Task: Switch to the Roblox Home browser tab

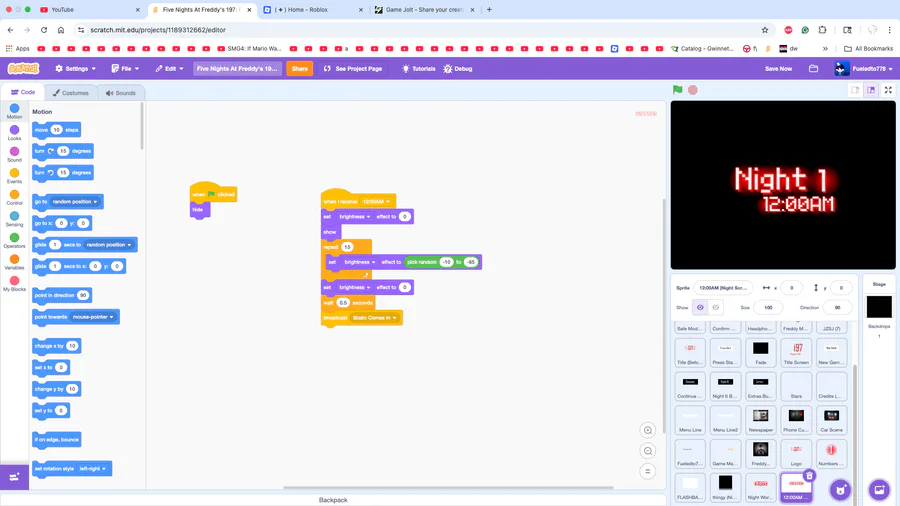Action: click(313, 10)
